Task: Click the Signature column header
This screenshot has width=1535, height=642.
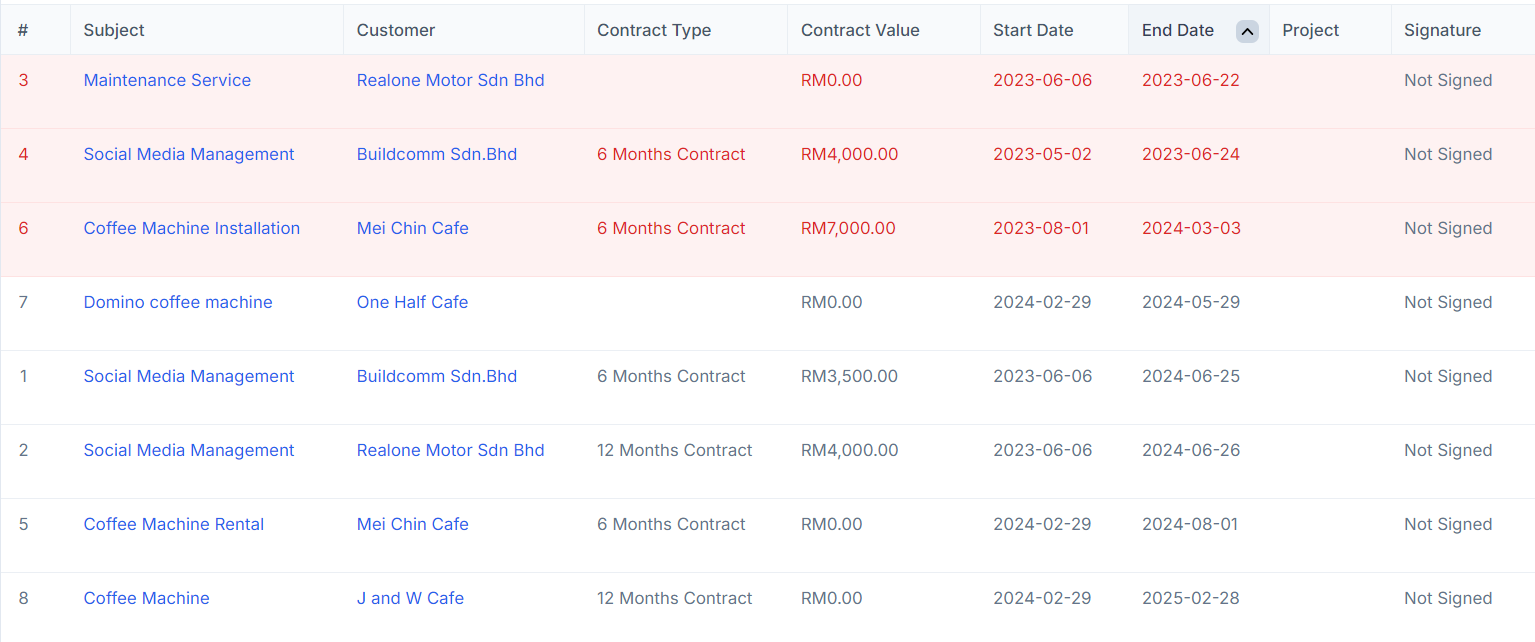Action: coord(1442,30)
